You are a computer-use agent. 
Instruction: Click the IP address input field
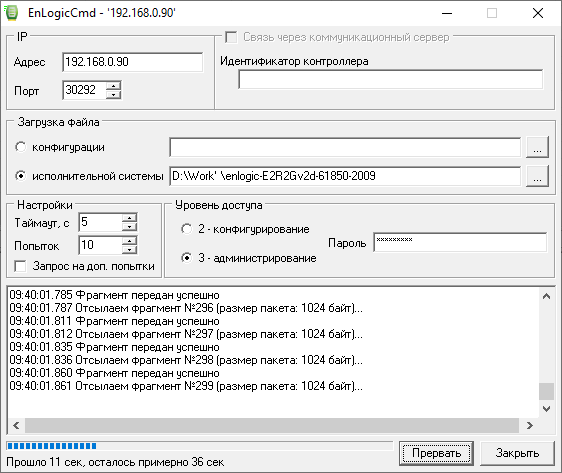133,62
